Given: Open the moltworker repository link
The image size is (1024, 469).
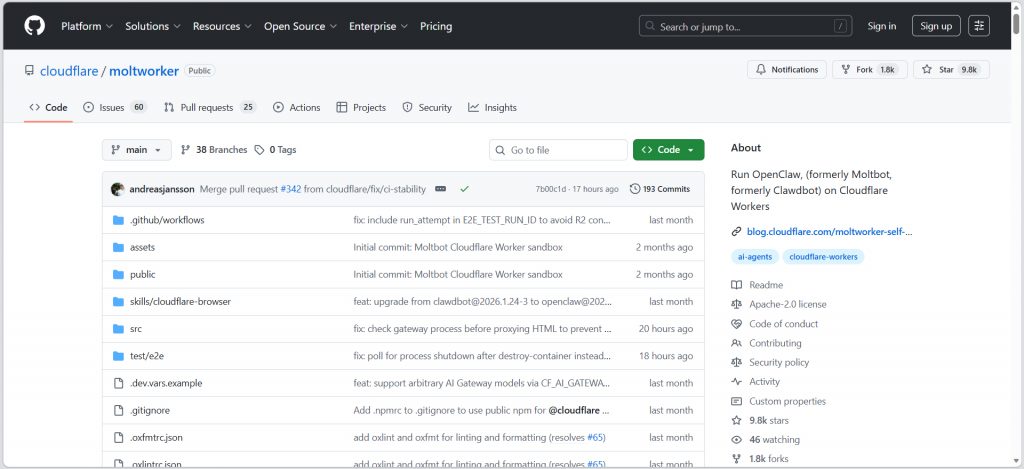Looking at the screenshot, I should pyautogui.click(x=144, y=71).
